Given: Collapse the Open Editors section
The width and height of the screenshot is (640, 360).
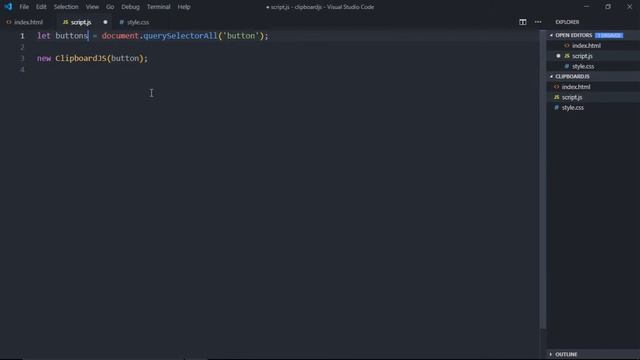Looking at the screenshot, I should pos(573,35).
